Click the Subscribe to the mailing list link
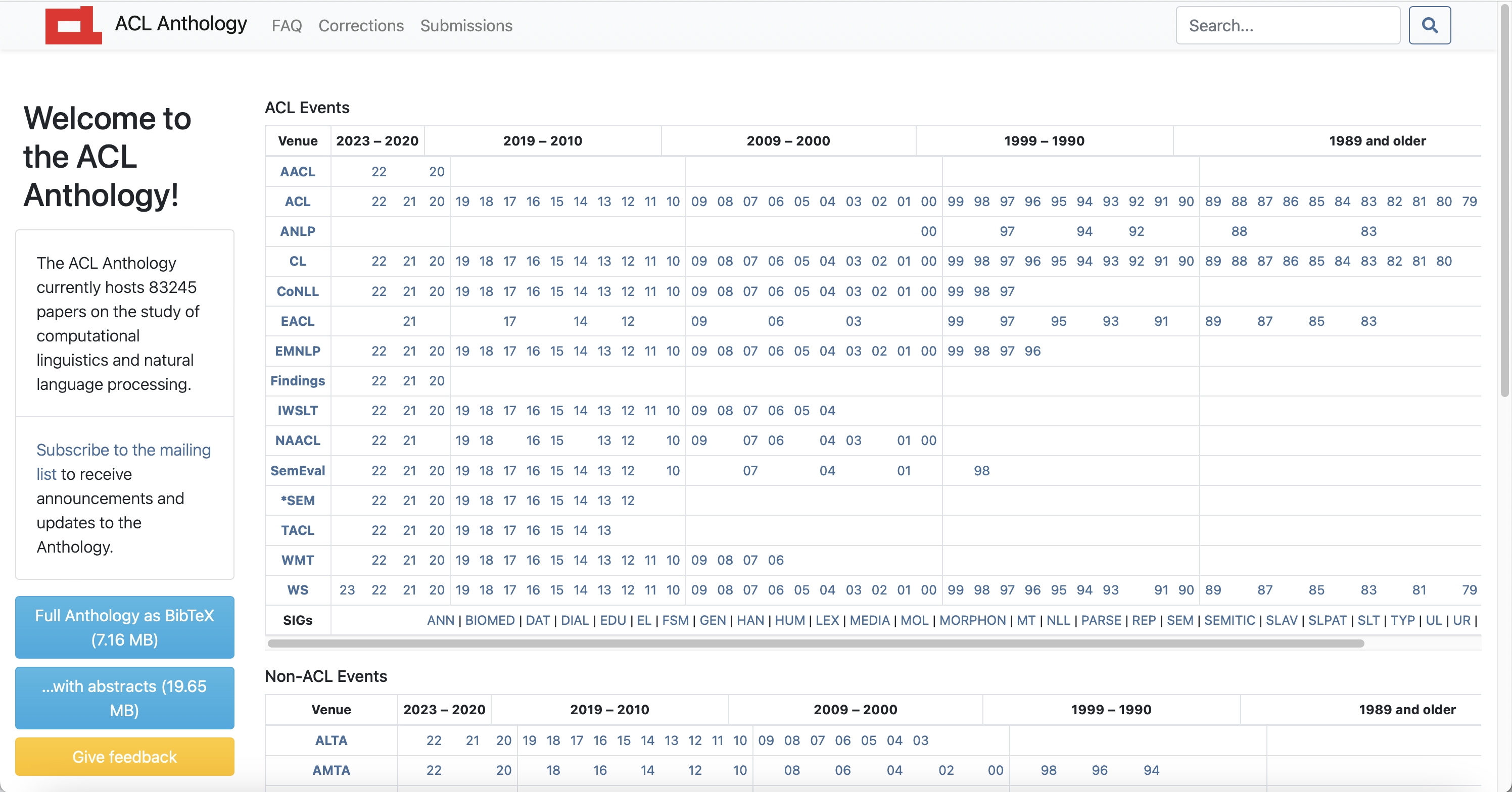The width and height of the screenshot is (1512, 792). tap(123, 450)
